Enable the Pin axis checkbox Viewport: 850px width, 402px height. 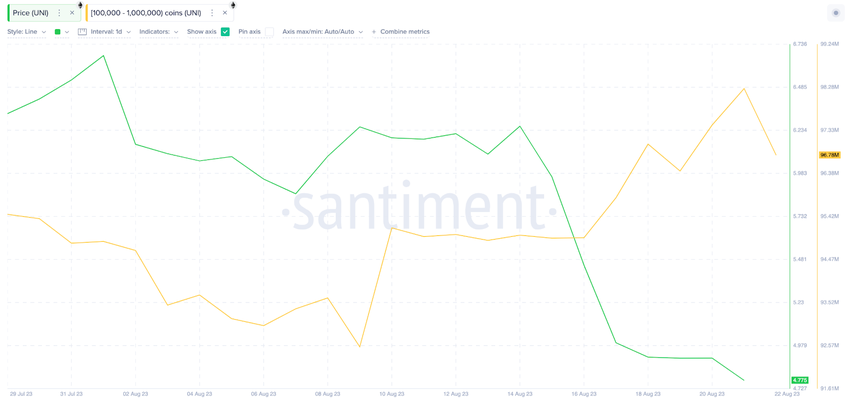[269, 32]
